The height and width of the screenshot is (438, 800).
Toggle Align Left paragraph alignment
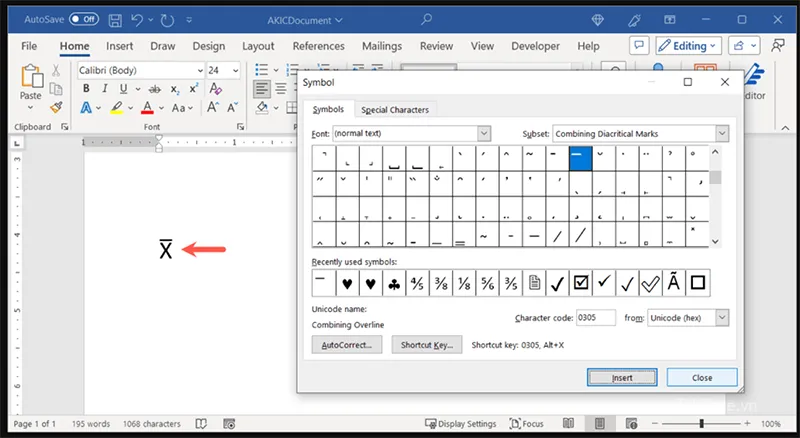(262, 89)
